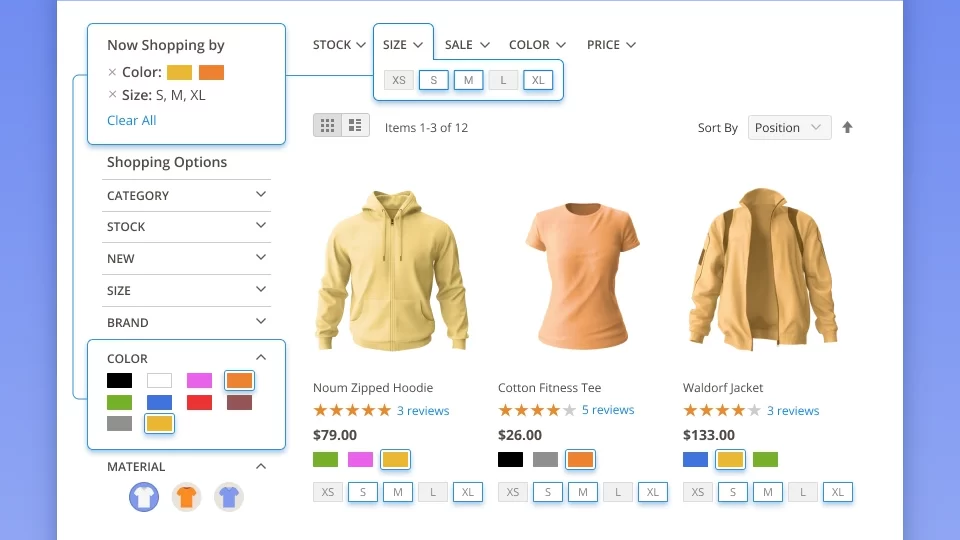This screenshot has height=540, width=960.
Task: Deselect size XL in top Size filter
Action: click(538, 80)
